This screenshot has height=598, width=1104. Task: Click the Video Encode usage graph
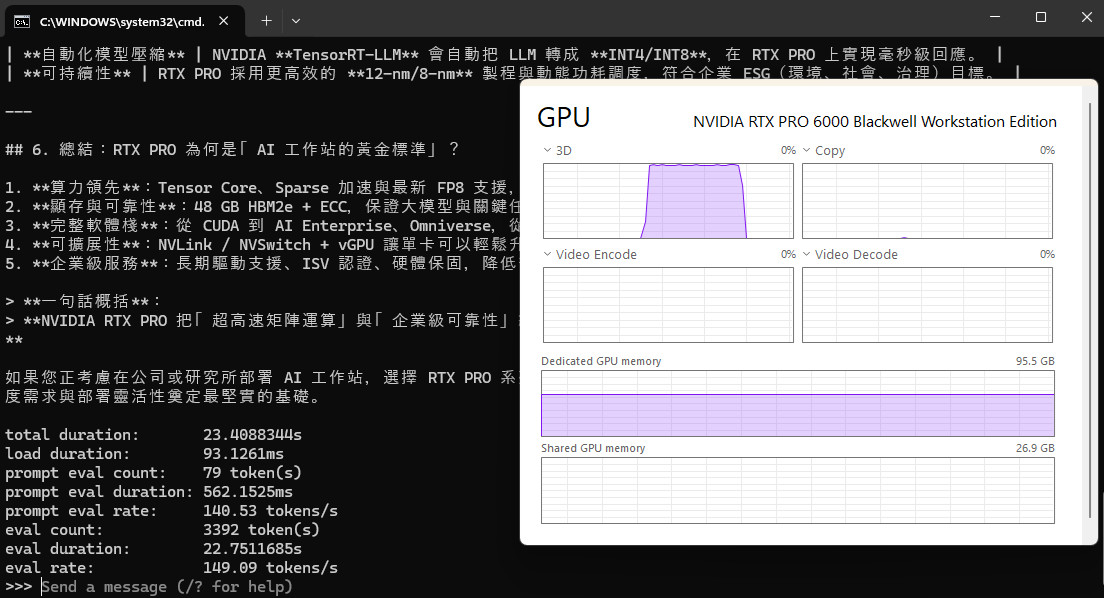[x=668, y=305]
